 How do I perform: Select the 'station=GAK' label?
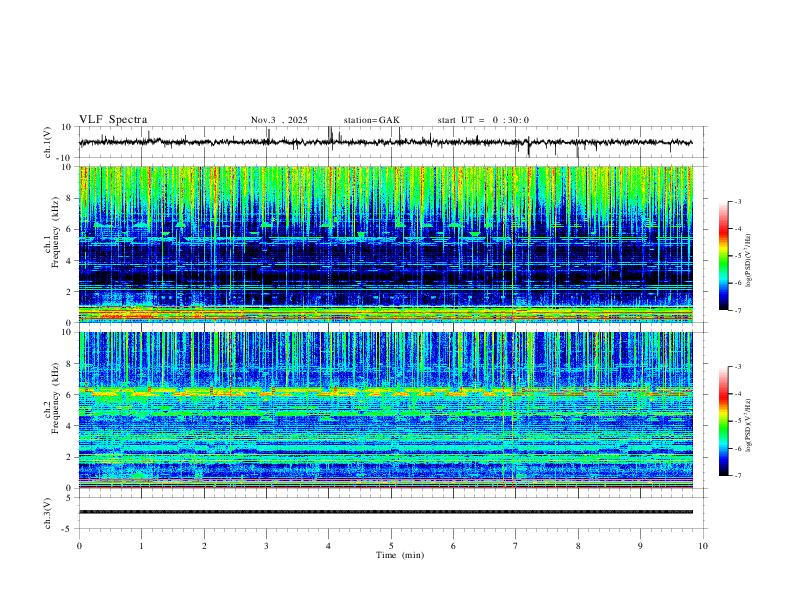point(371,120)
